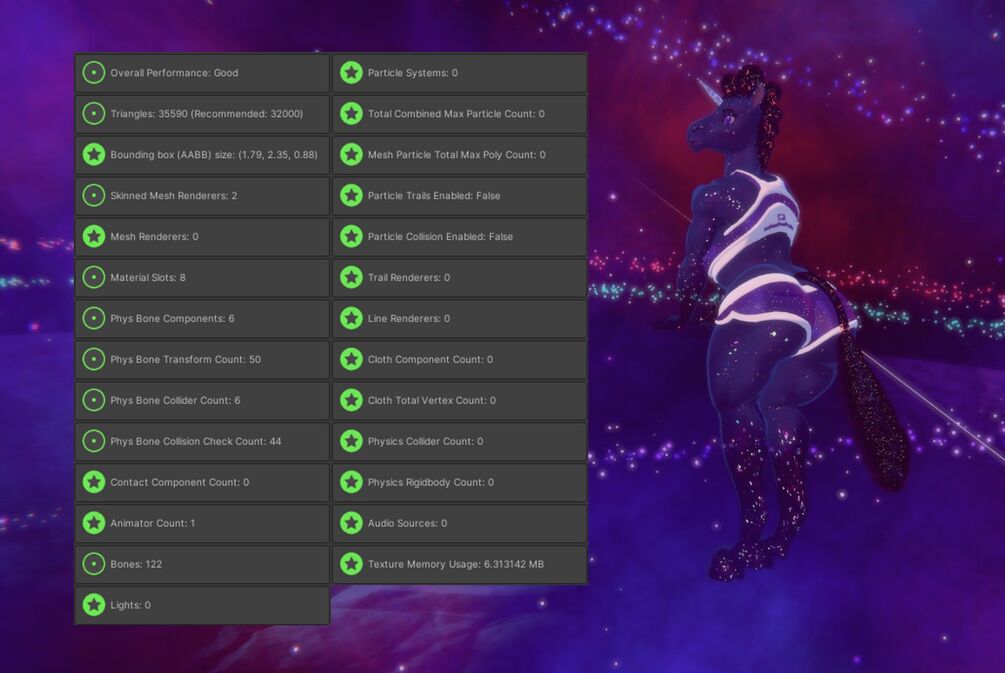Click the Mesh Renderers star icon

point(94,237)
